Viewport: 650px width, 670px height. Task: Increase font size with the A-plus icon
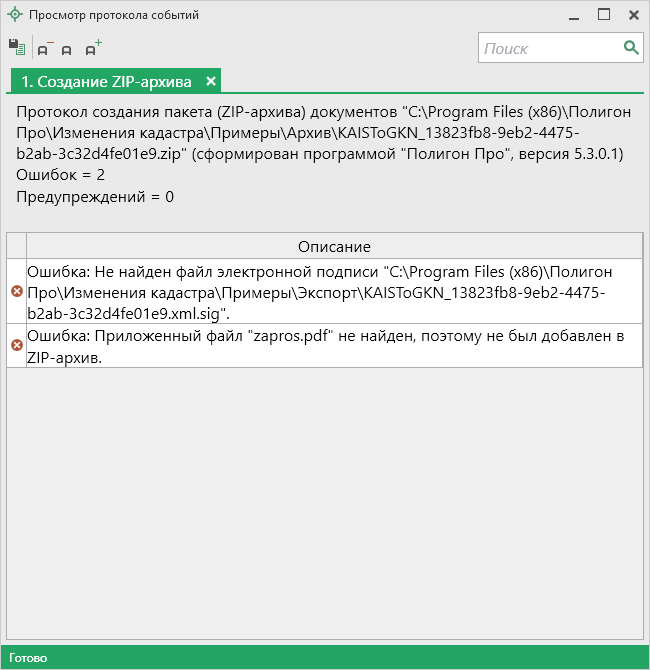[x=92, y=48]
